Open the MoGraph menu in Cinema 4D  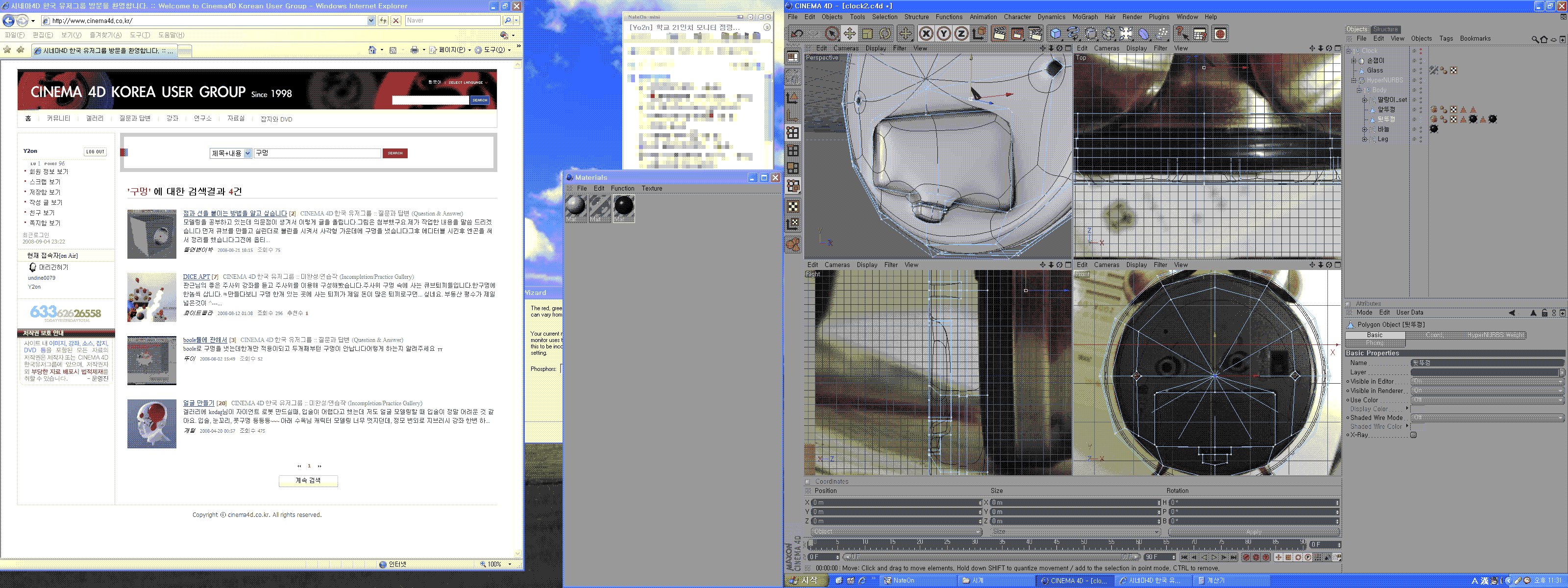[x=1085, y=17]
